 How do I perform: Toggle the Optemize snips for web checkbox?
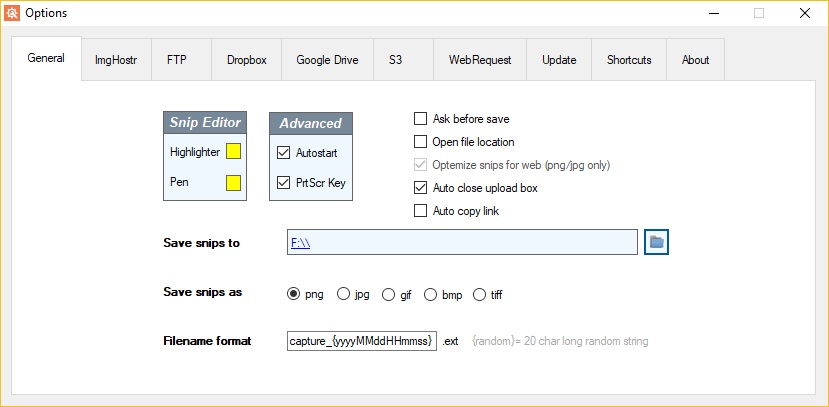coord(420,165)
